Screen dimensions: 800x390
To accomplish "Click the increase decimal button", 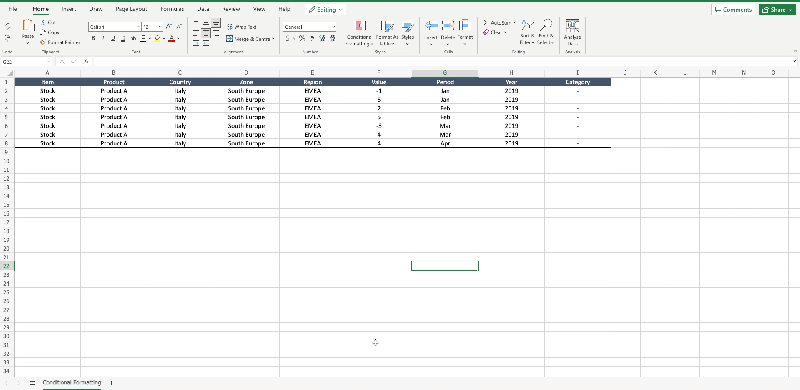I will [x=322, y=38].
